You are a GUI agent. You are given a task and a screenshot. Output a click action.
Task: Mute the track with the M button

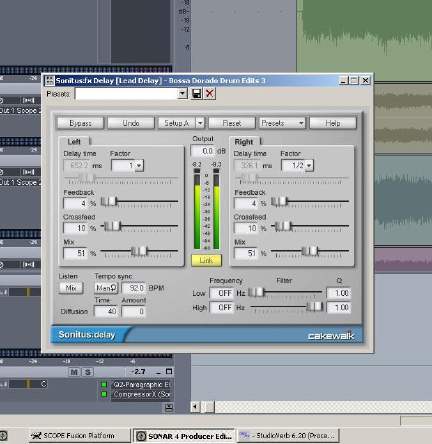[74, 372]
